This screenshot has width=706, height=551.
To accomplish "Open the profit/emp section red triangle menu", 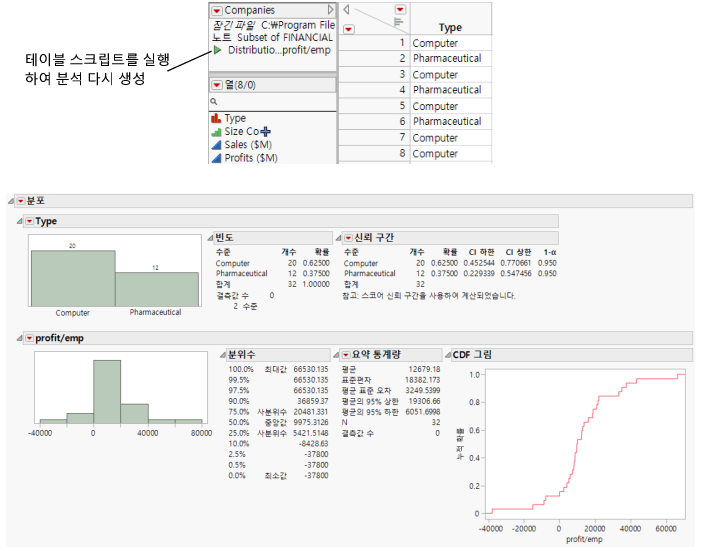I will pos(29,338).
